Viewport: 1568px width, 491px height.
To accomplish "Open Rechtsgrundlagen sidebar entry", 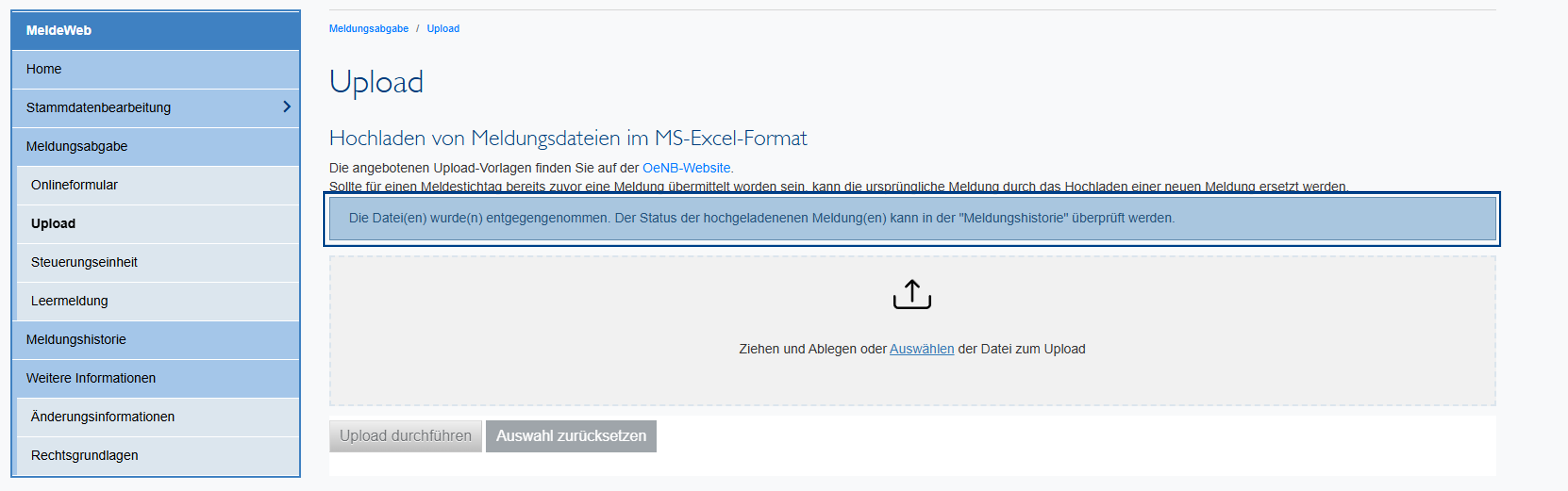I will [x=84, y=455].
